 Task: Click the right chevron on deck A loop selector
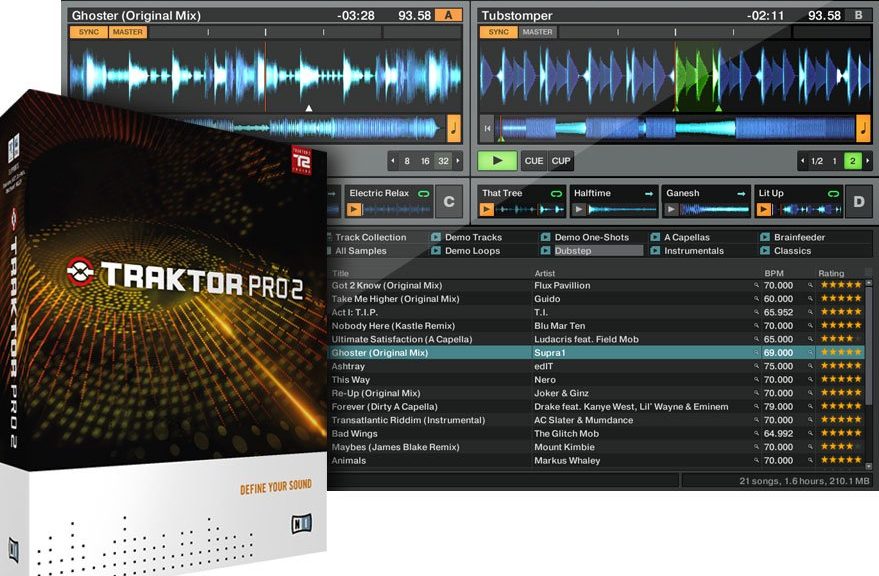[459, 160]
